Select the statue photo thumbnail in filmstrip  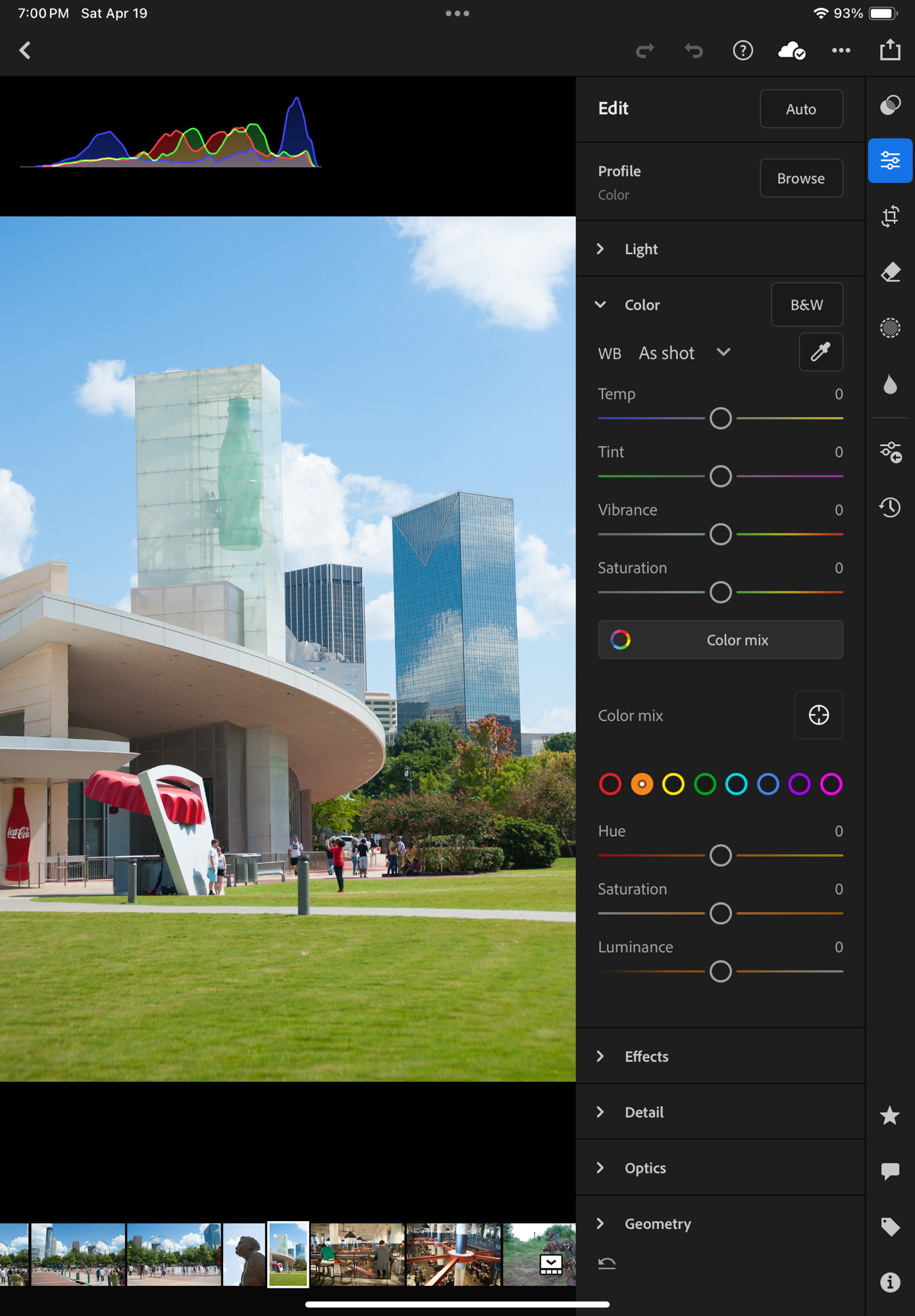244,1254
